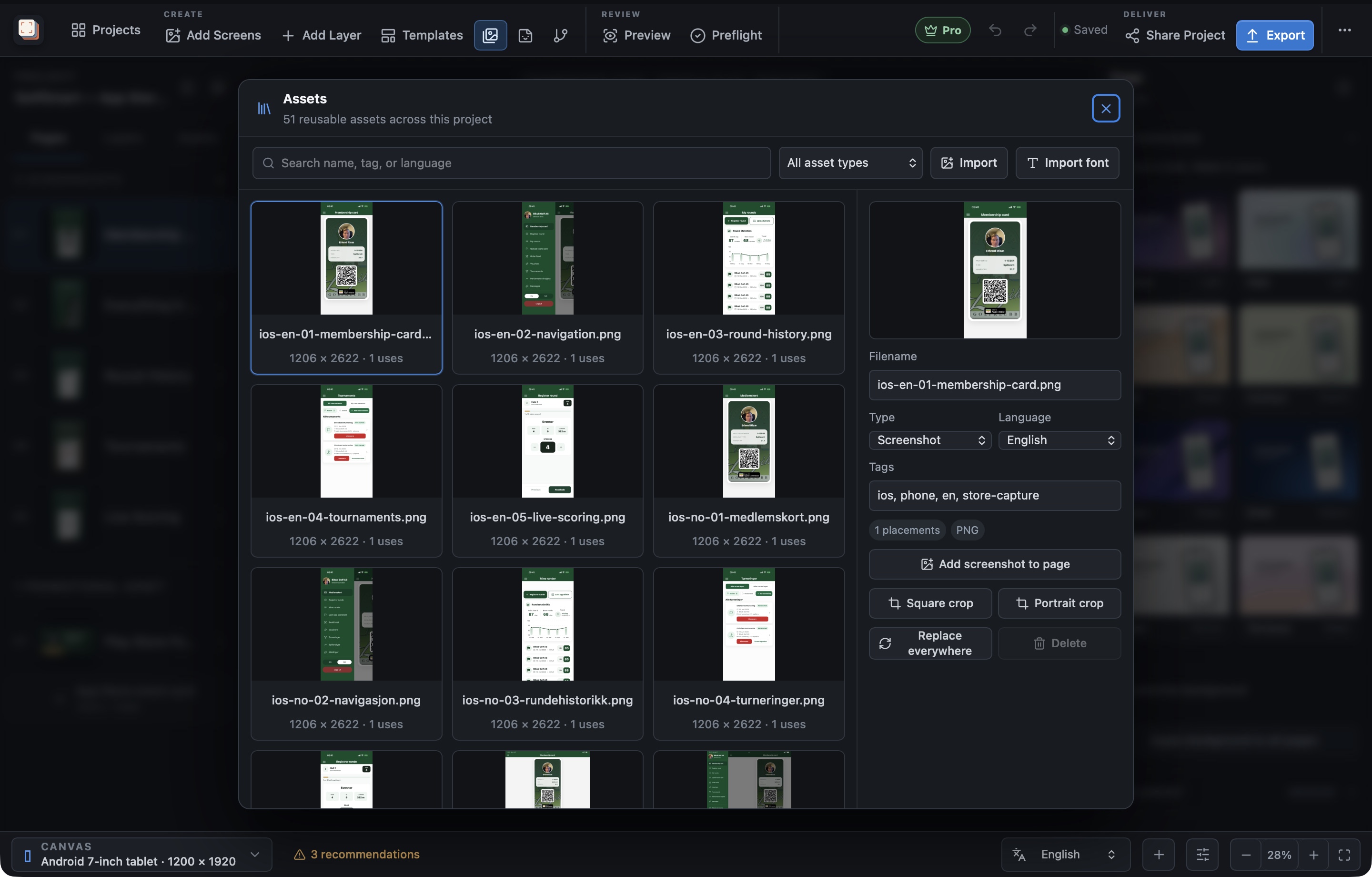Open Preview mode
1372x877 pixels.
point(636,35)
